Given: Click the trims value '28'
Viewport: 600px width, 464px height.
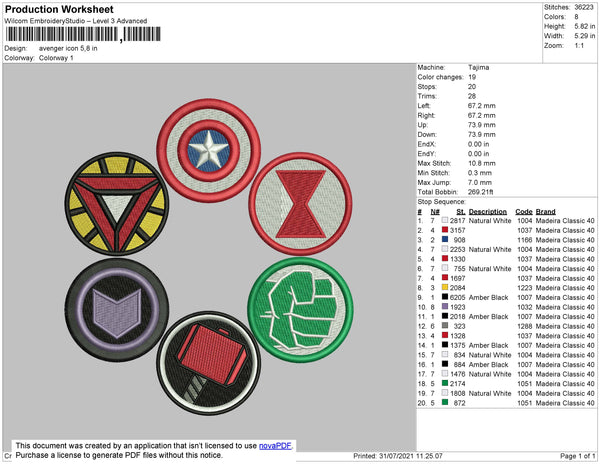Looking at the screenshot, I should [x=472, y=96].
